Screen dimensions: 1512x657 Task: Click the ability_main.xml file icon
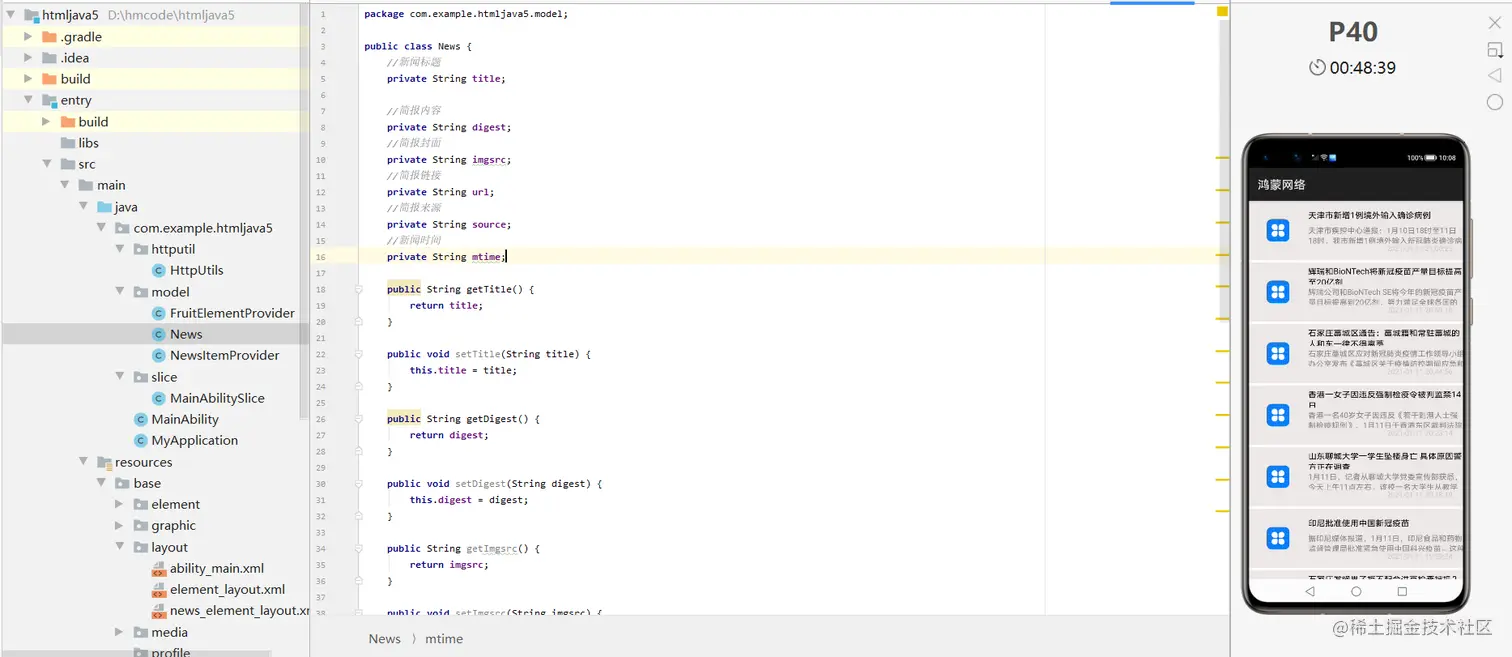coord(158,568)
